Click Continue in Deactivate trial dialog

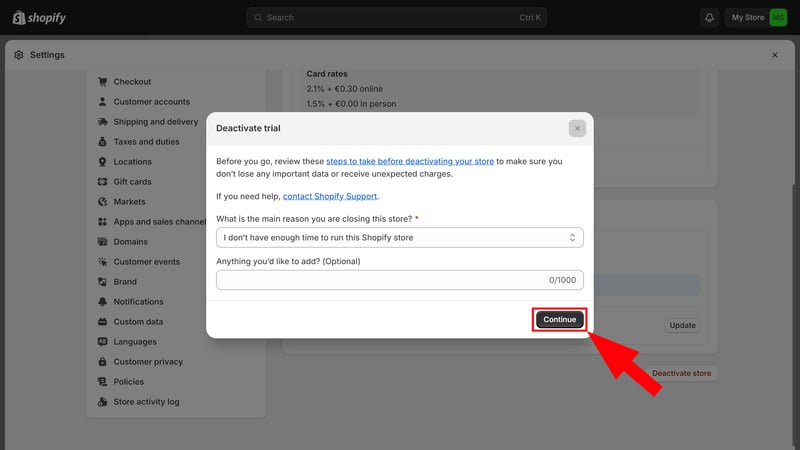(559, 319)
